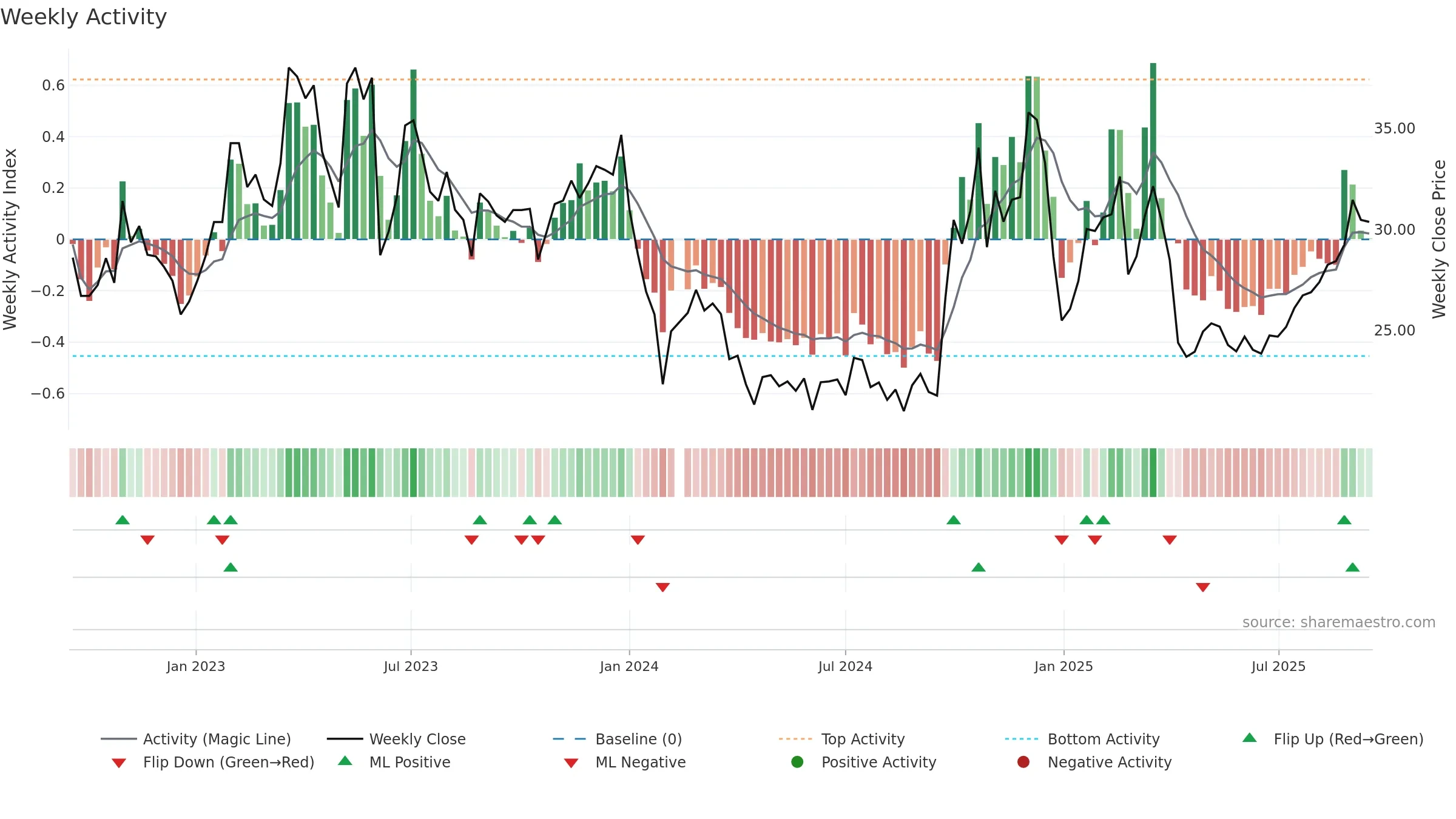Click the flip-up marker near Oct 2024
1456x819 pixels.
pyautogui.click(x=954, y=520)
